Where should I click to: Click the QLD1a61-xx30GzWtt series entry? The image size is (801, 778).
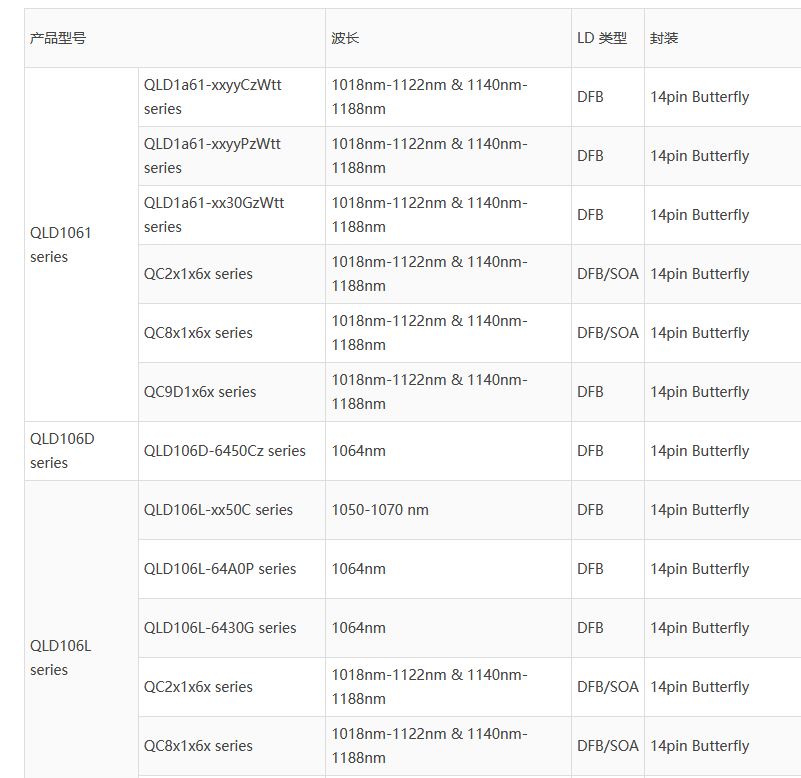click(x=214, y=215)
